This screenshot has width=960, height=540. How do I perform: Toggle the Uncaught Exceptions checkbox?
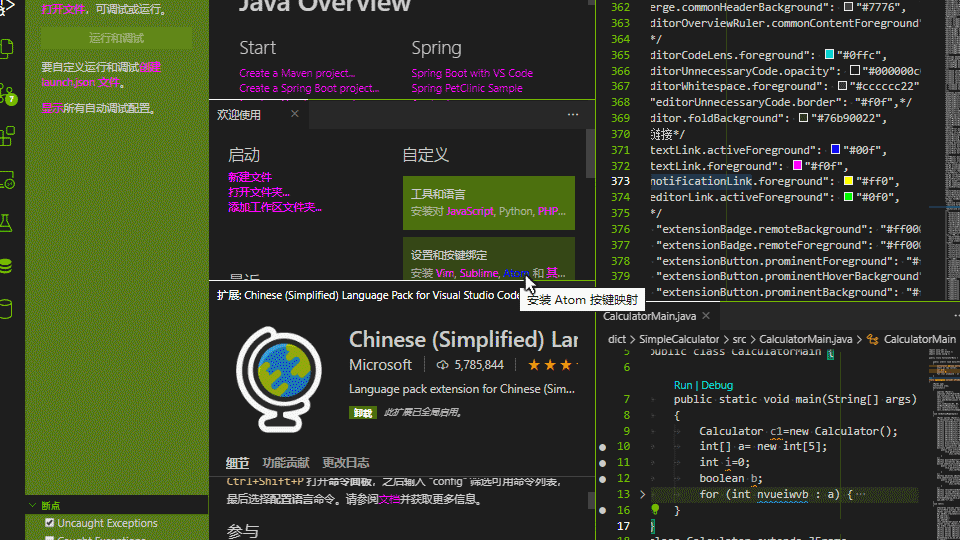(50, 523)
